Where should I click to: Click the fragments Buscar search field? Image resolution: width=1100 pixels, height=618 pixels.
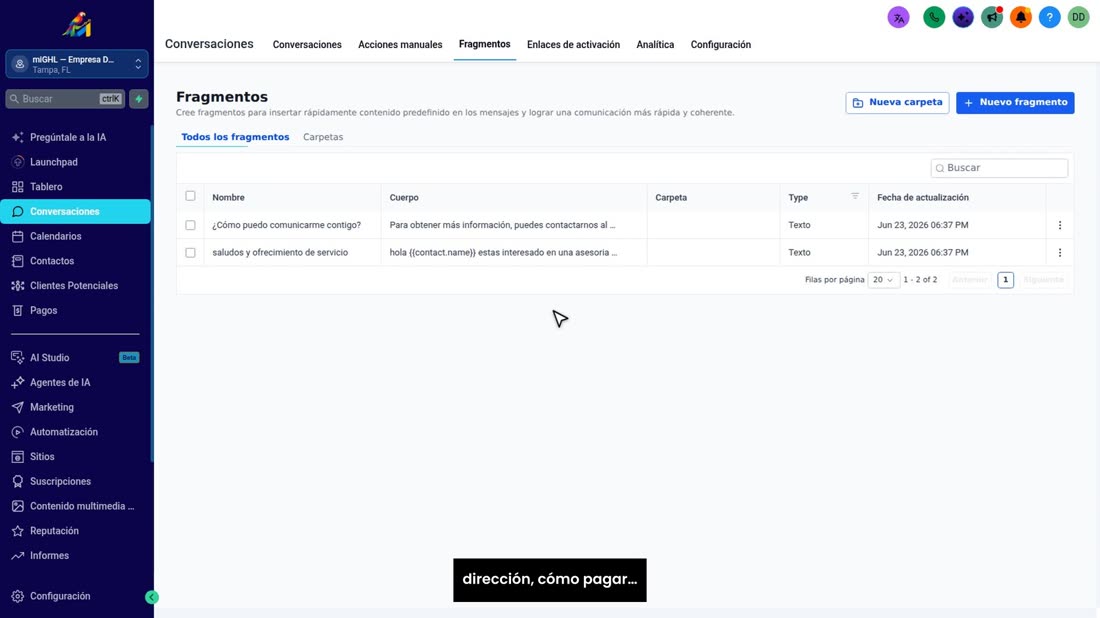point(999,168)
